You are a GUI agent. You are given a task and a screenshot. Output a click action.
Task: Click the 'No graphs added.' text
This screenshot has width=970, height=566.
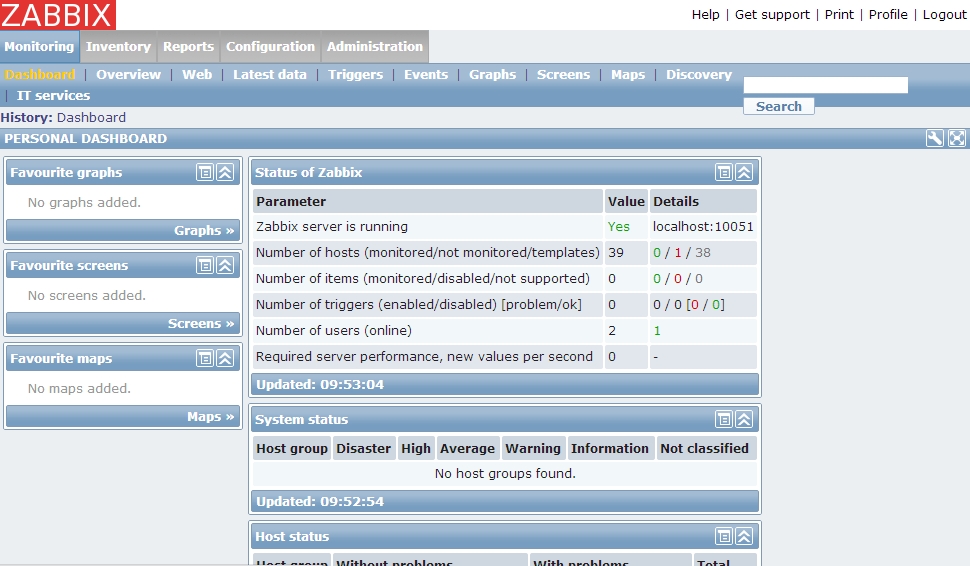[84, 202]
